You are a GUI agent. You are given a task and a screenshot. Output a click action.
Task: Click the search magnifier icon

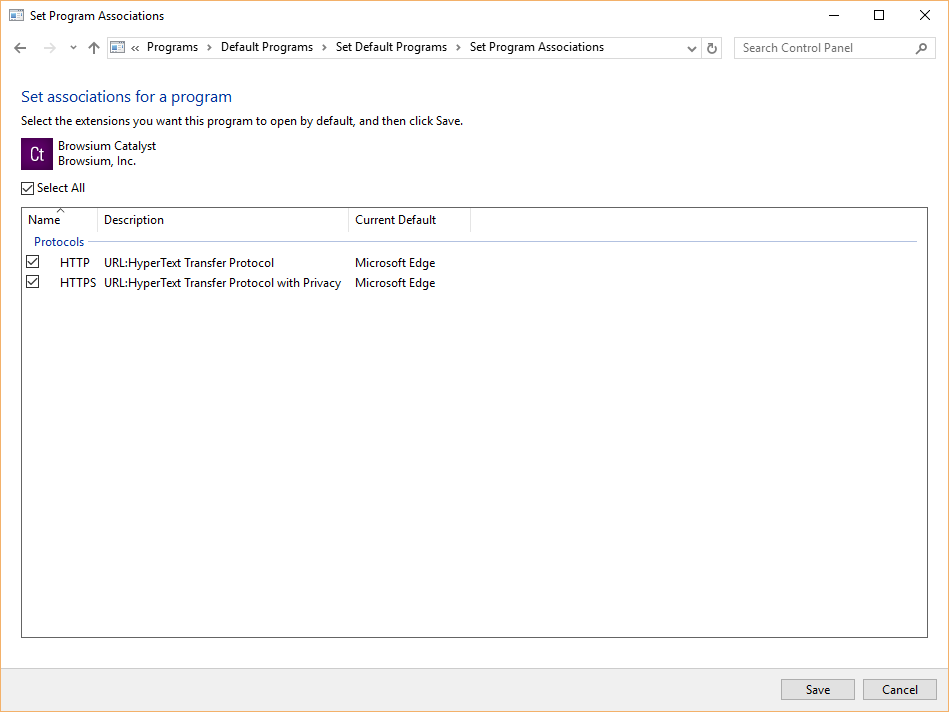click(x=921, y=48)
